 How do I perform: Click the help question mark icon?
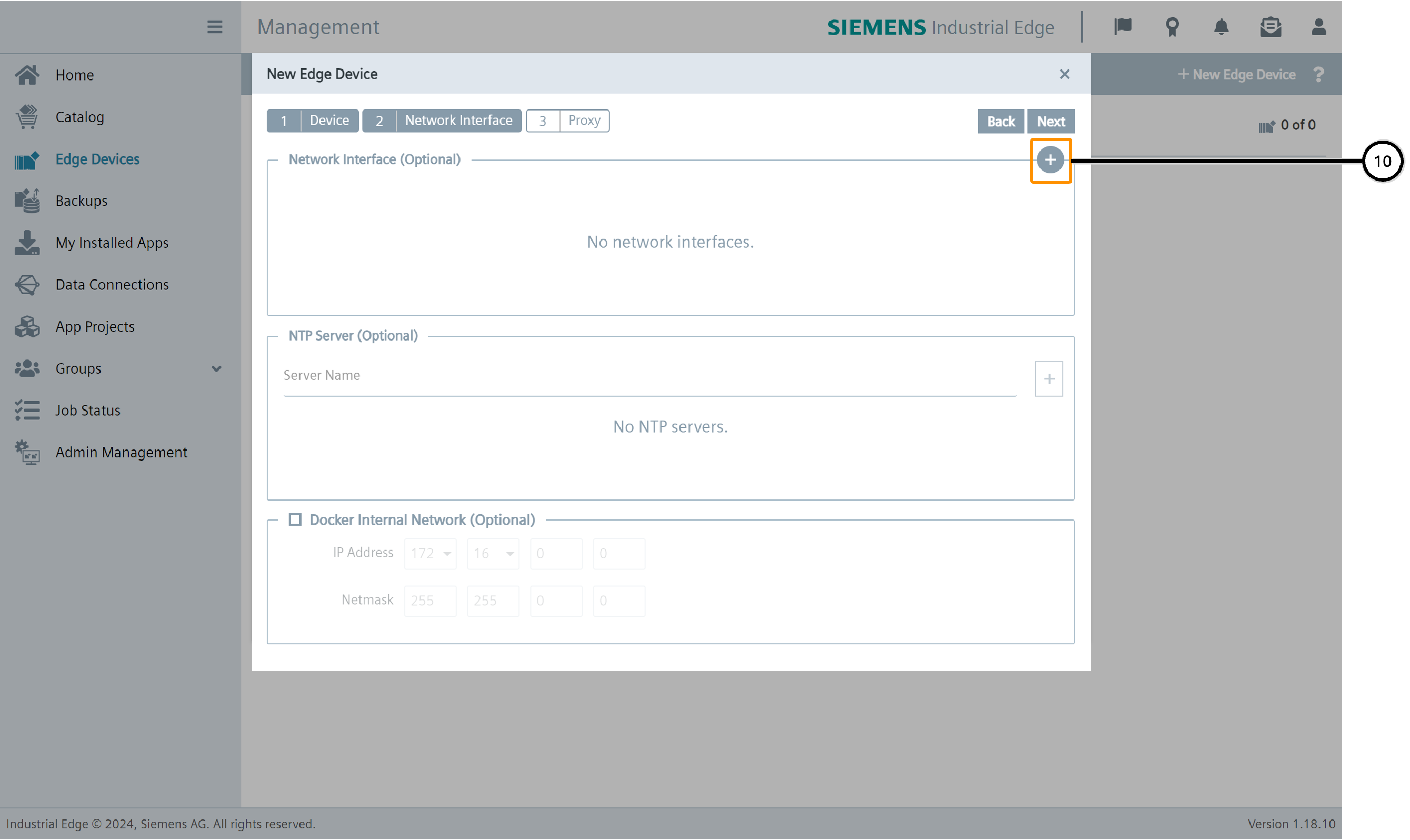tap(1318, 75)
